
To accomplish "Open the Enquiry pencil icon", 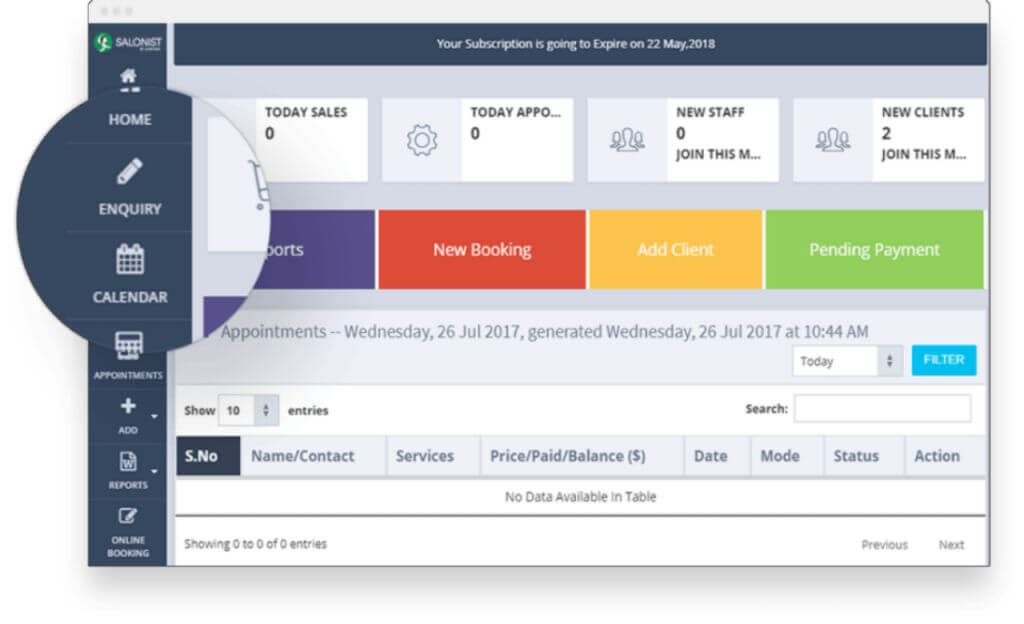I will (x=130, y=173).
